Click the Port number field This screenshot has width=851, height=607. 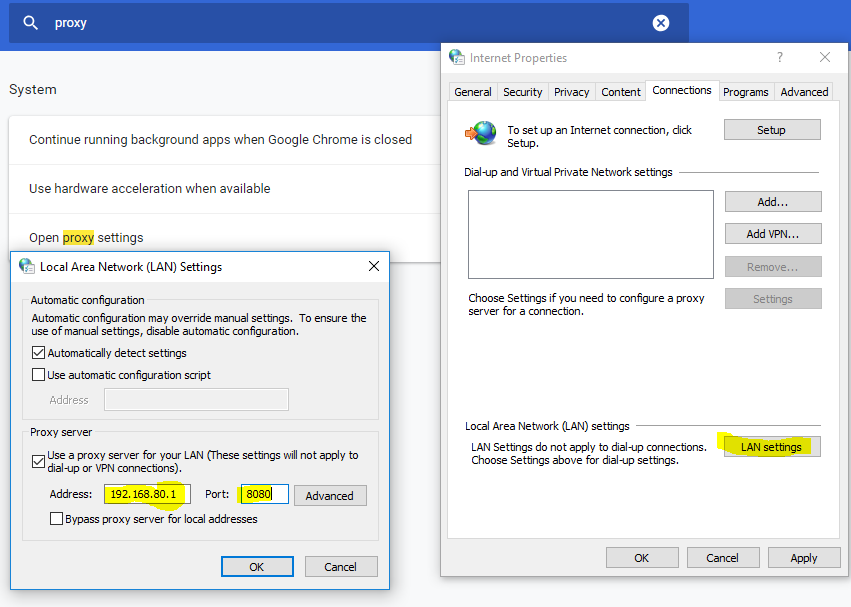click(264, 495)
